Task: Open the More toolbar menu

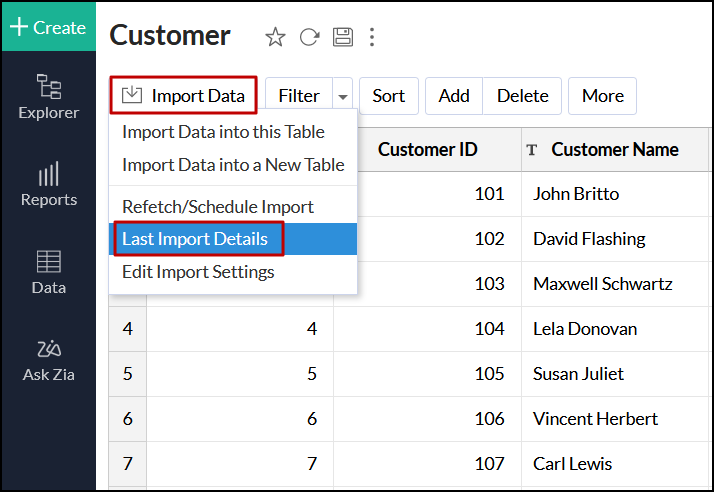Action: 602,96
